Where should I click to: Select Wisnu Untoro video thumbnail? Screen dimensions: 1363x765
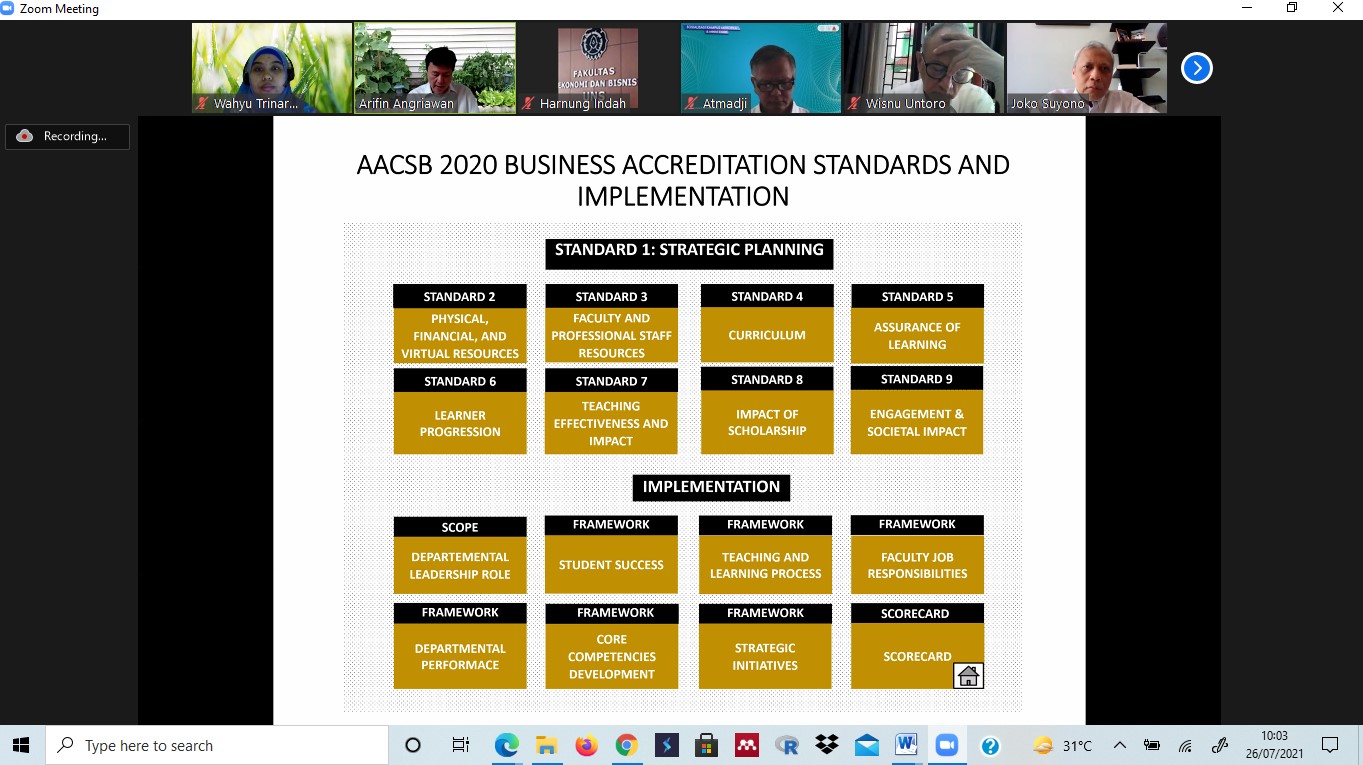coord(924,68)
